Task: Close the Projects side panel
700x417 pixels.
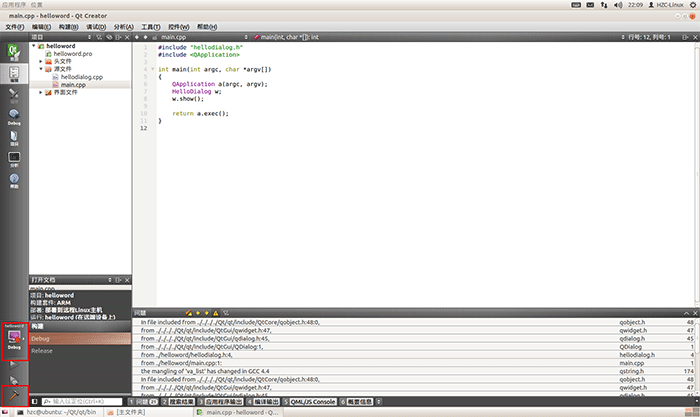Action: pos(127,37)
